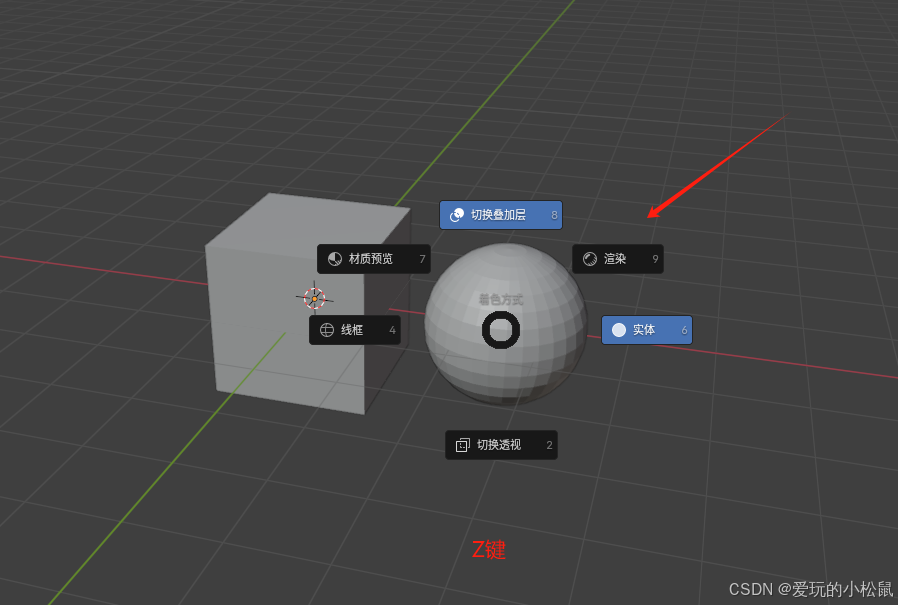
Task: Choose 材质预览 shading option
Action: [x=374, y=259]
